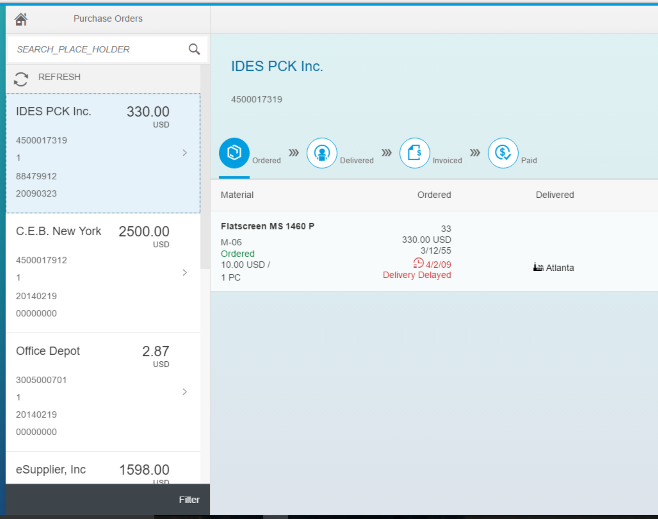Click the Delivery Delayed status text
Image resolution: width=658 pixels, height=519 pixels.
click(x=417, y=275)
